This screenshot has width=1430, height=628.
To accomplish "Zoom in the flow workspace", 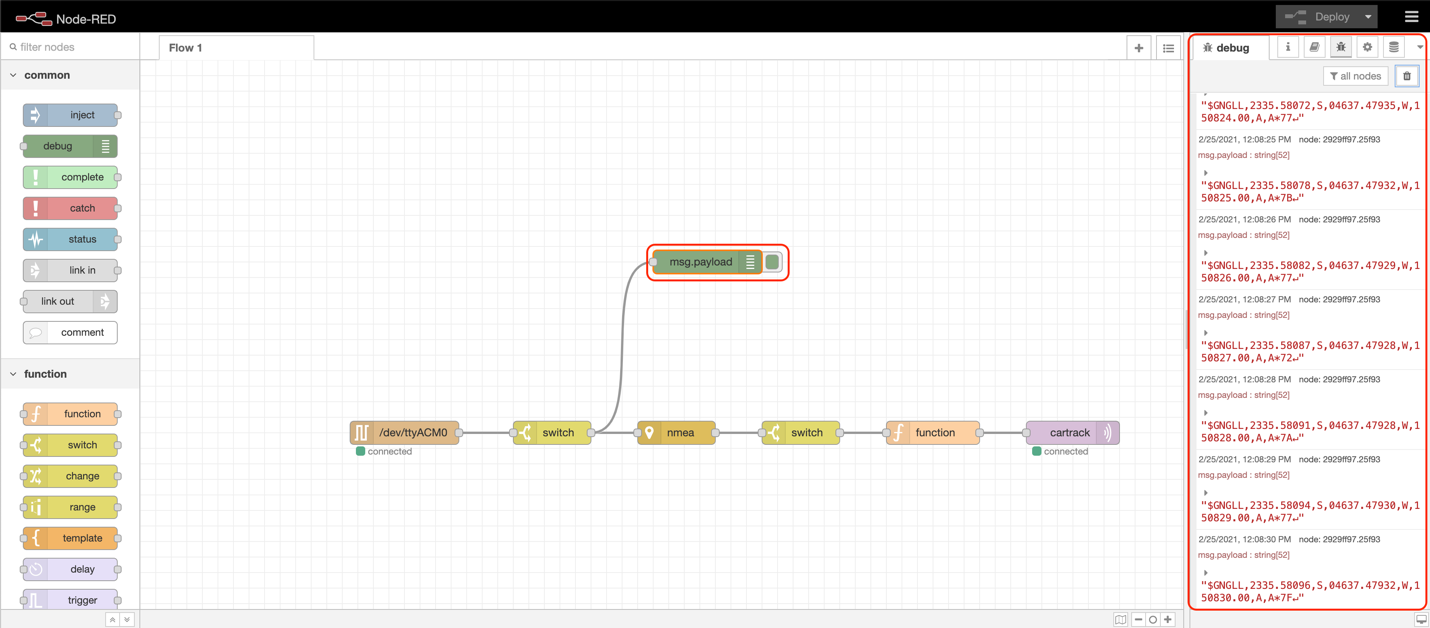I will (x=1168, y=620).
